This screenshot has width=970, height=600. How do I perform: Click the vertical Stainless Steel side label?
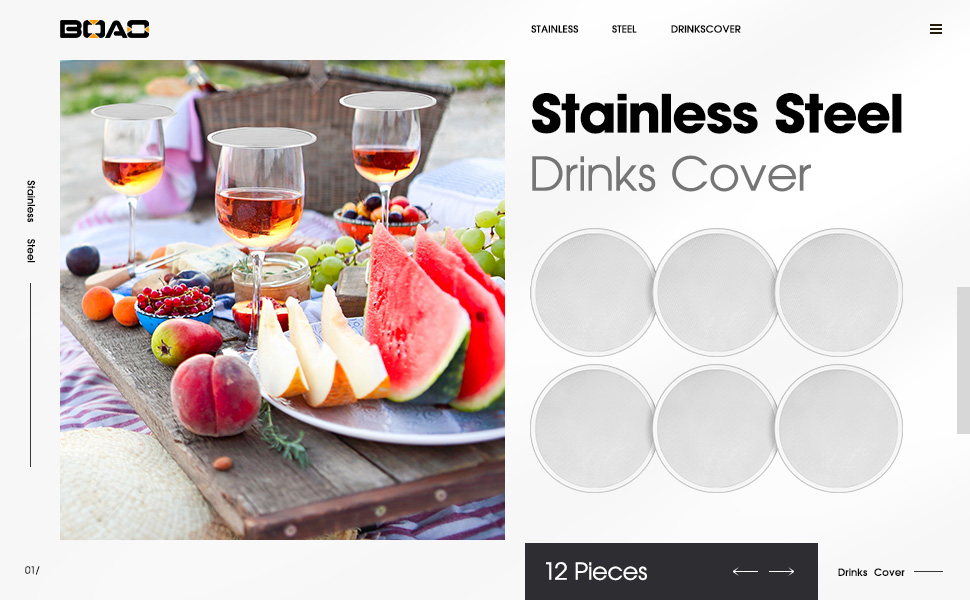click(30, 221)
